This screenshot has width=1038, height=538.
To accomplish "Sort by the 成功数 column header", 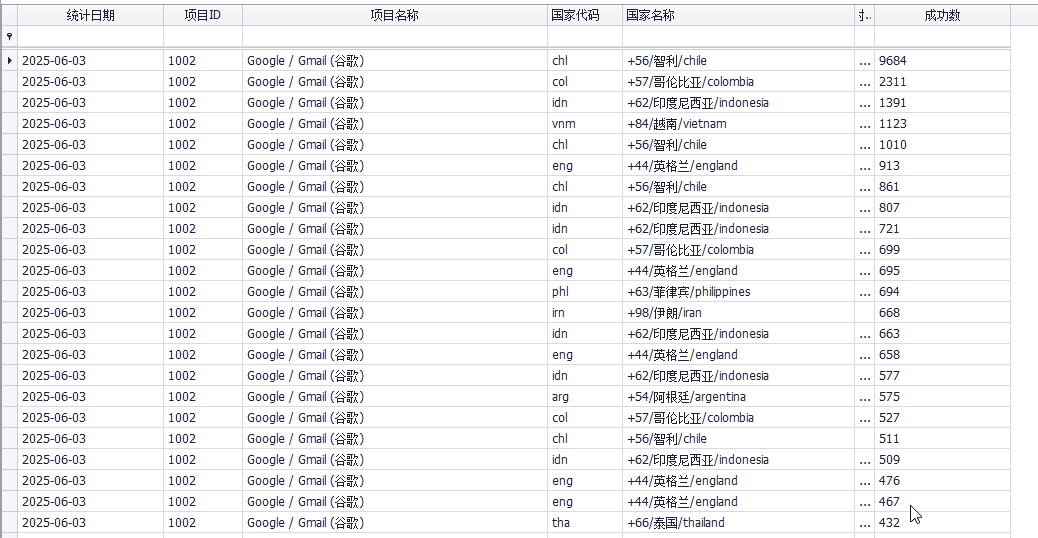I will 942,15.
